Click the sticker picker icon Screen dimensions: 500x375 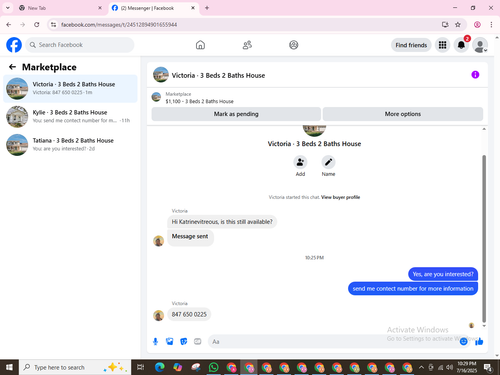coord(184,341)
